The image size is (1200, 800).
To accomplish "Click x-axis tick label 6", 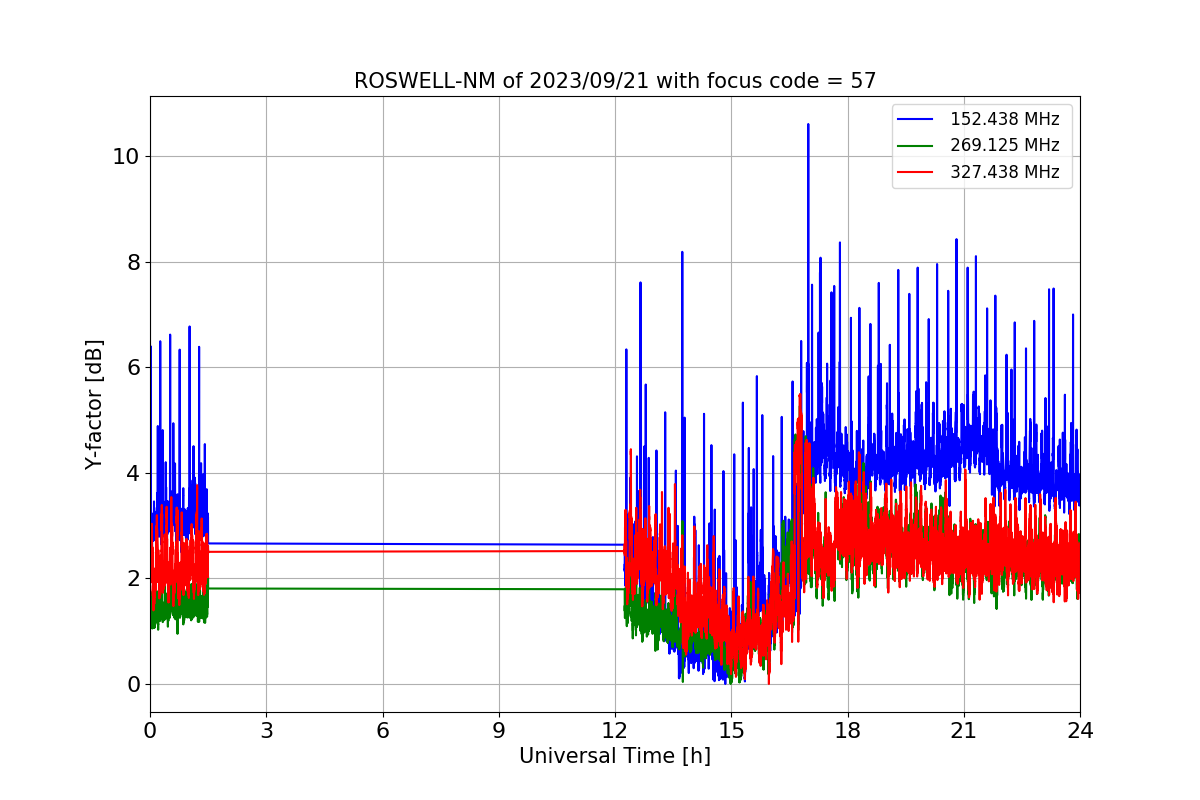I will click(x=382, y=730).
